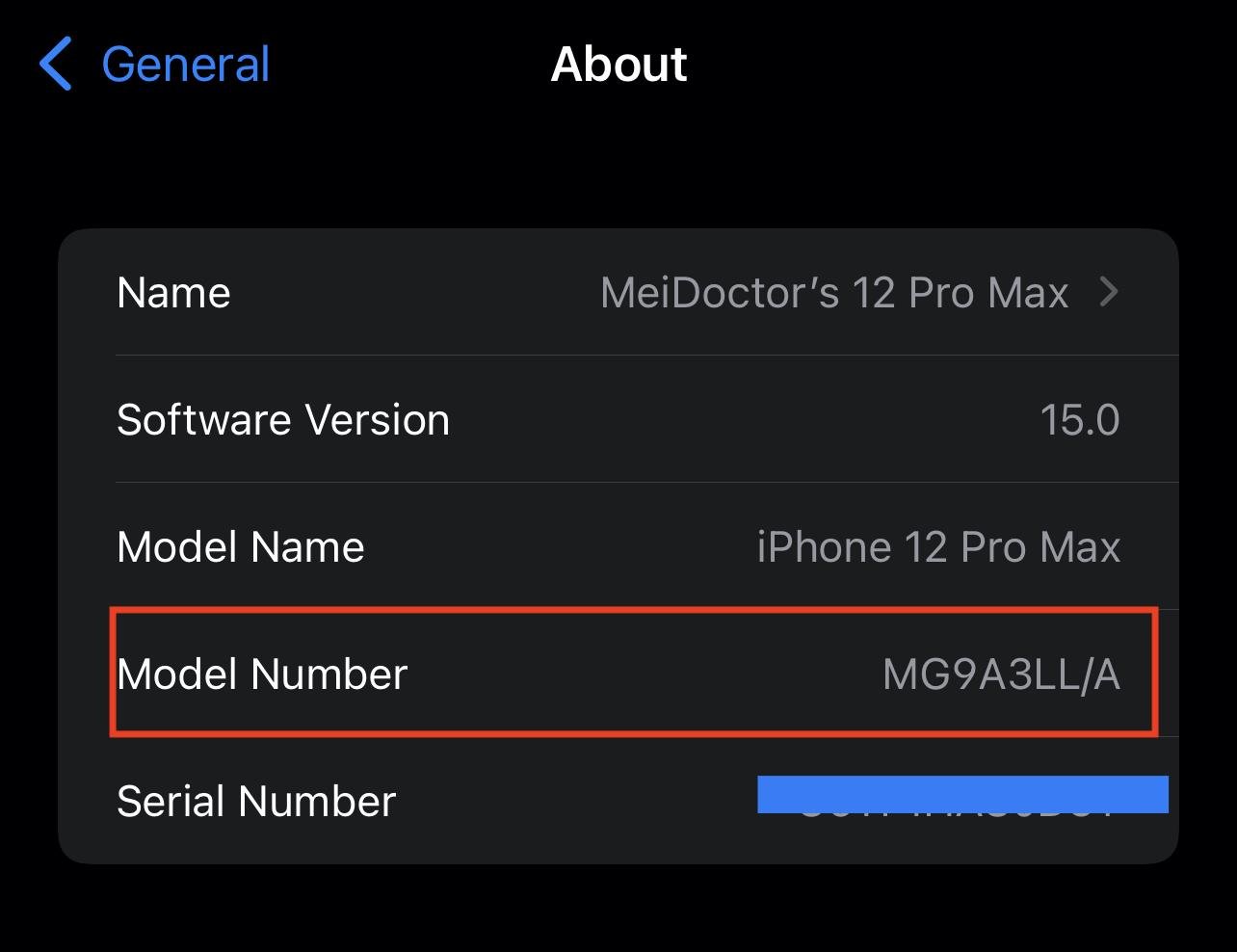Tap the MG9A3LL/A model number value
The image size is (1237, 952).
click(x=1001, y=674)
